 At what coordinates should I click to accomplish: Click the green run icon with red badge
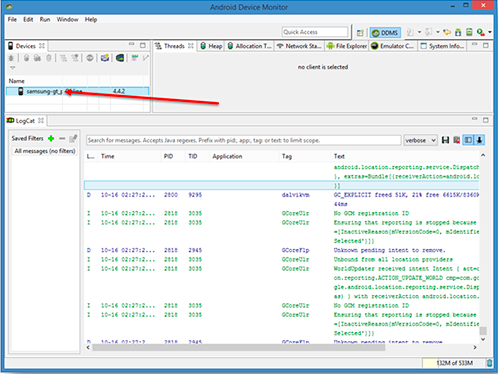(x=480, y=32)
